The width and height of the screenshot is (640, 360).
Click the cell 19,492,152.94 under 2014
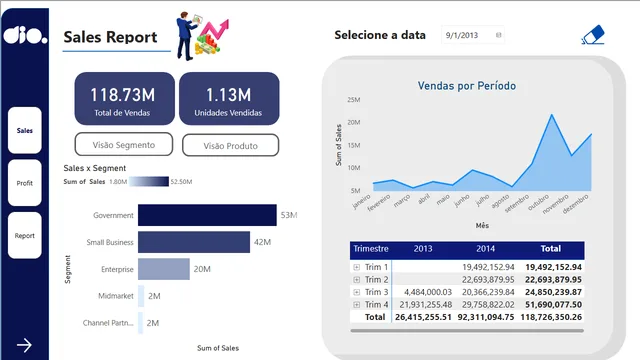point(488,267)
